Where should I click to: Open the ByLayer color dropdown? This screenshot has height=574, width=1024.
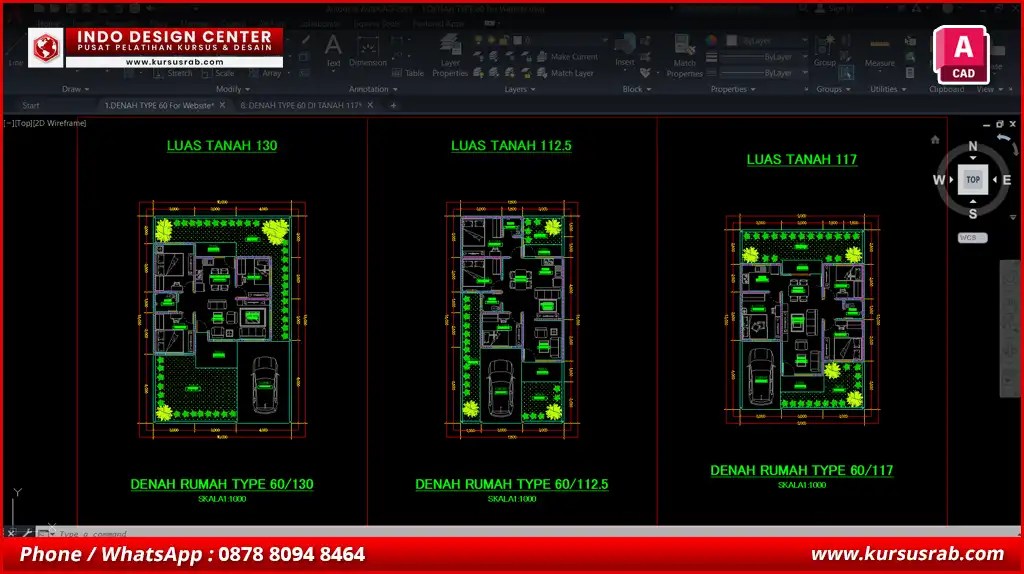(x=766, y=40)
